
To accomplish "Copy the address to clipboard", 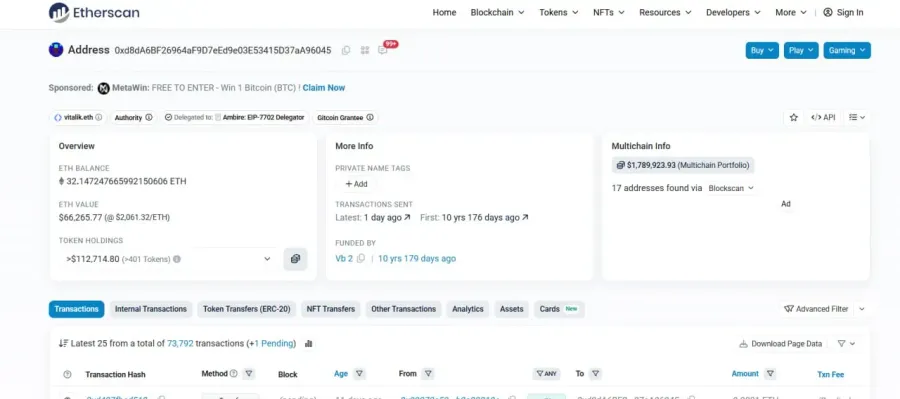I will [x=346, y=51].
